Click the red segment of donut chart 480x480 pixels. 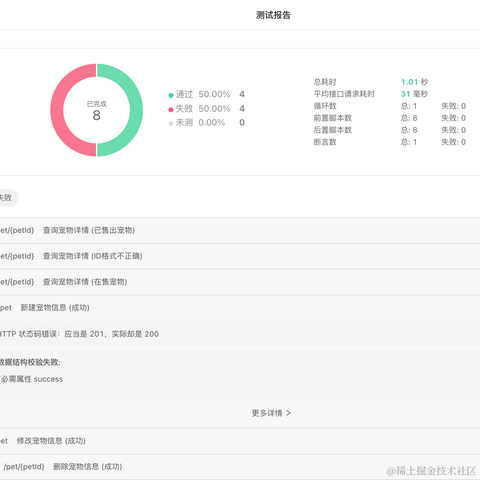tap(57, 110)
